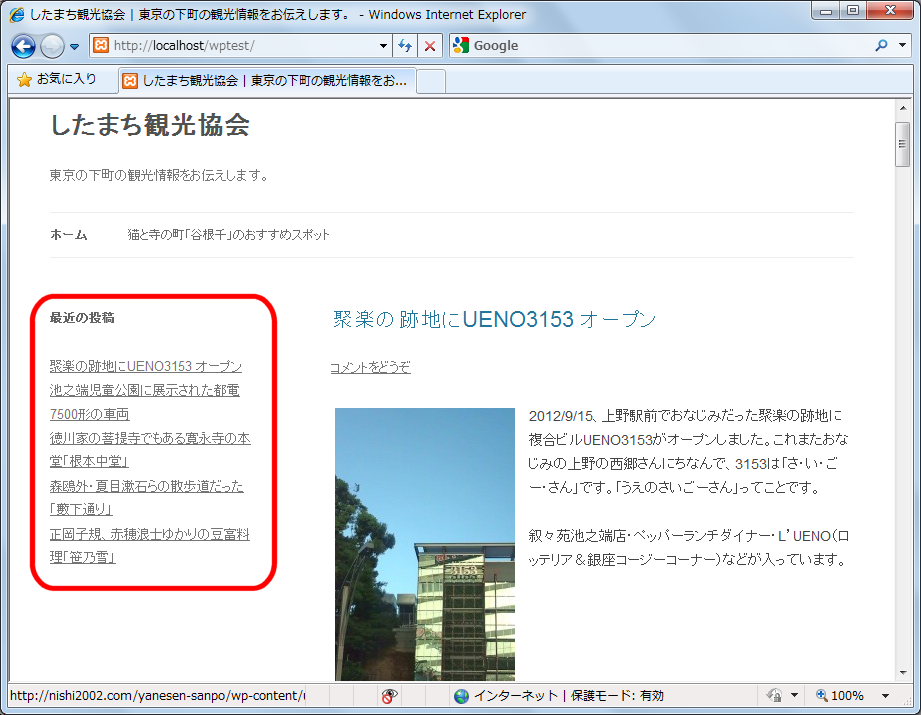Image resolution: width=921 pixels, height=715 pixels.
Task: Click the magnifier search icon
Action: pyautogui.click(x=881, y=45)
